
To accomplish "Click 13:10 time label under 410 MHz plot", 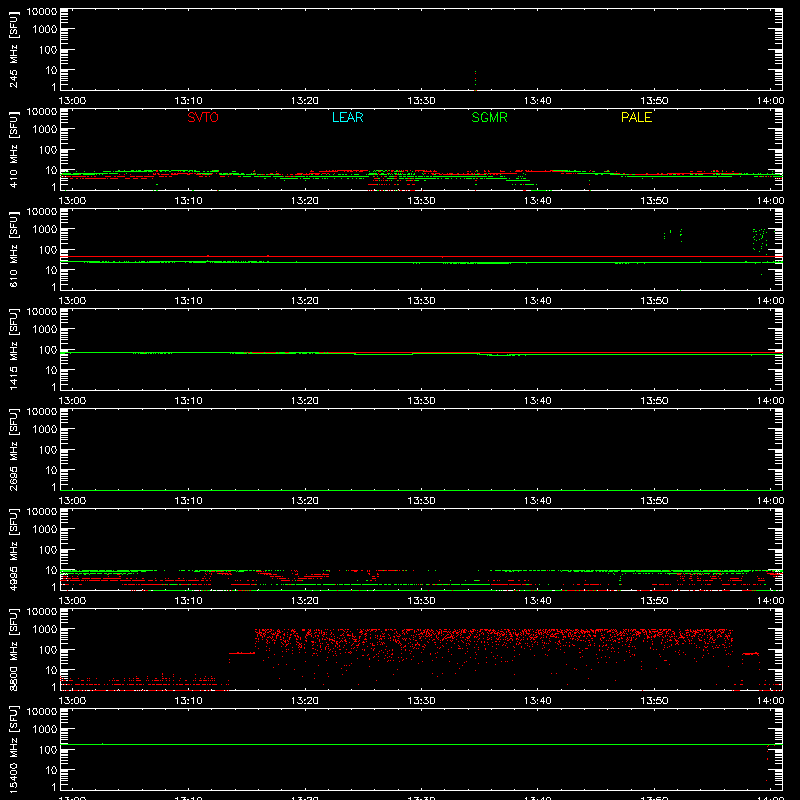I will pos(188,201).
